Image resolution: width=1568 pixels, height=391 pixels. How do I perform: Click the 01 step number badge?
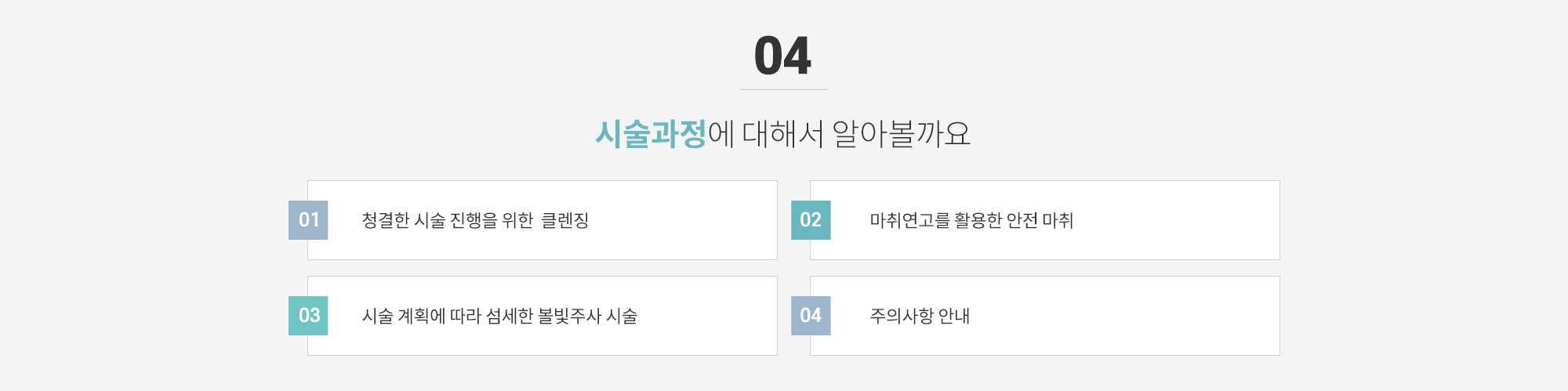(308, 220)
